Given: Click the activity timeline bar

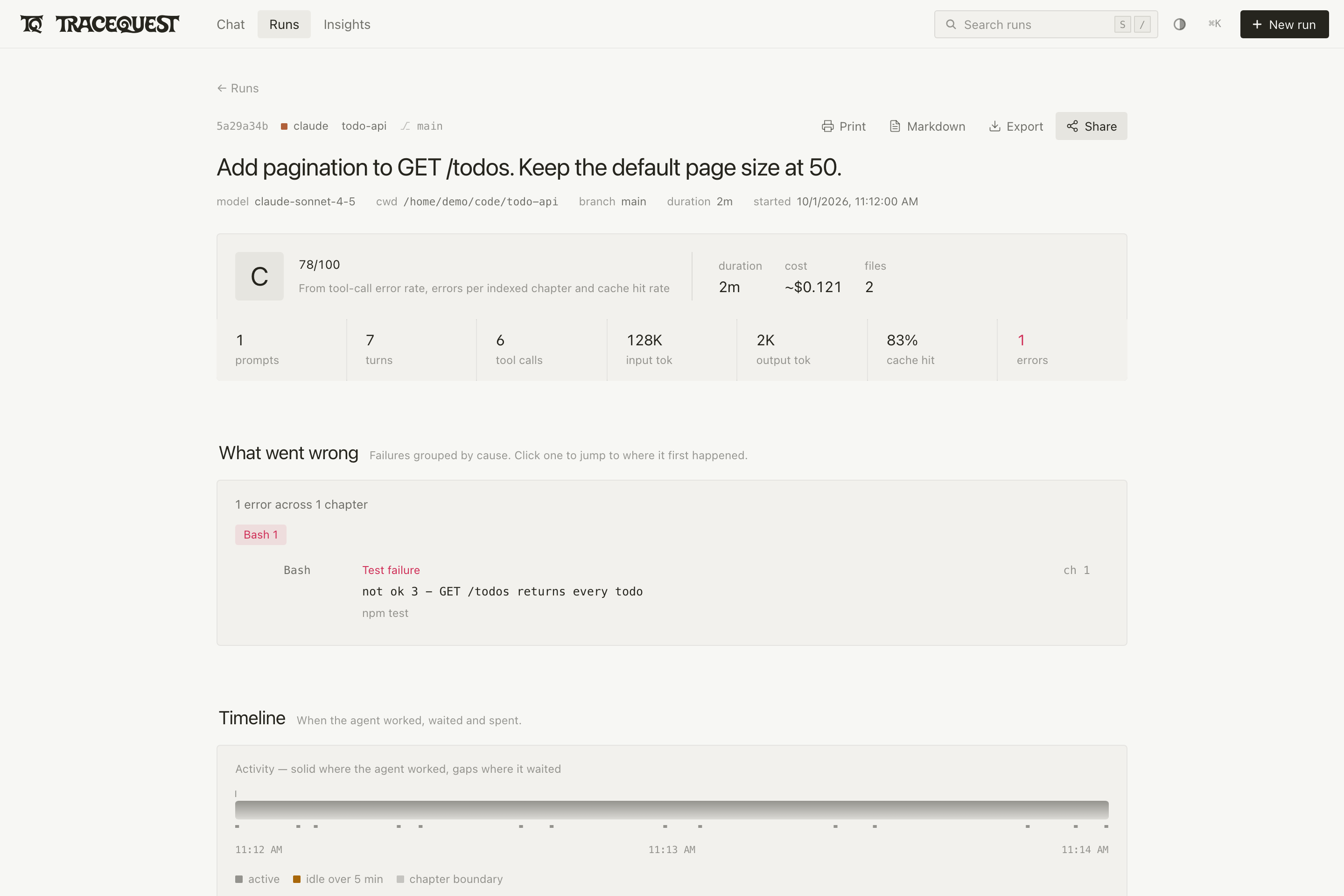Looking at the screenshot, I should click(x=672, y=810).
